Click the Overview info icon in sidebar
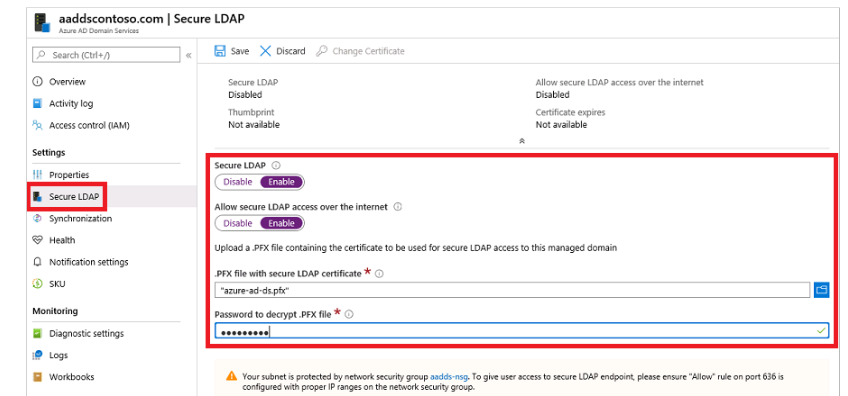The image size is (848, 396). pos(37,82)
